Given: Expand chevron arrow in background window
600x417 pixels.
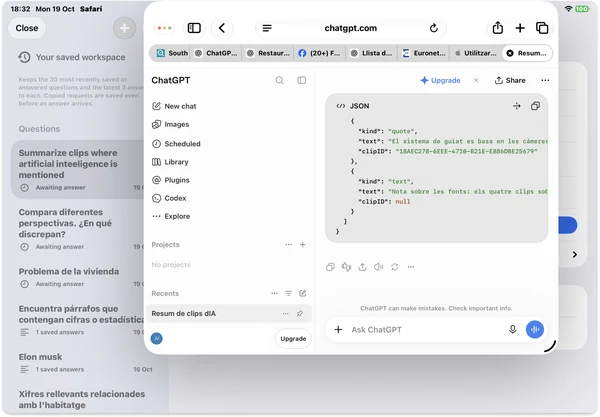Looking at the screenshot, I should point(574,254).
